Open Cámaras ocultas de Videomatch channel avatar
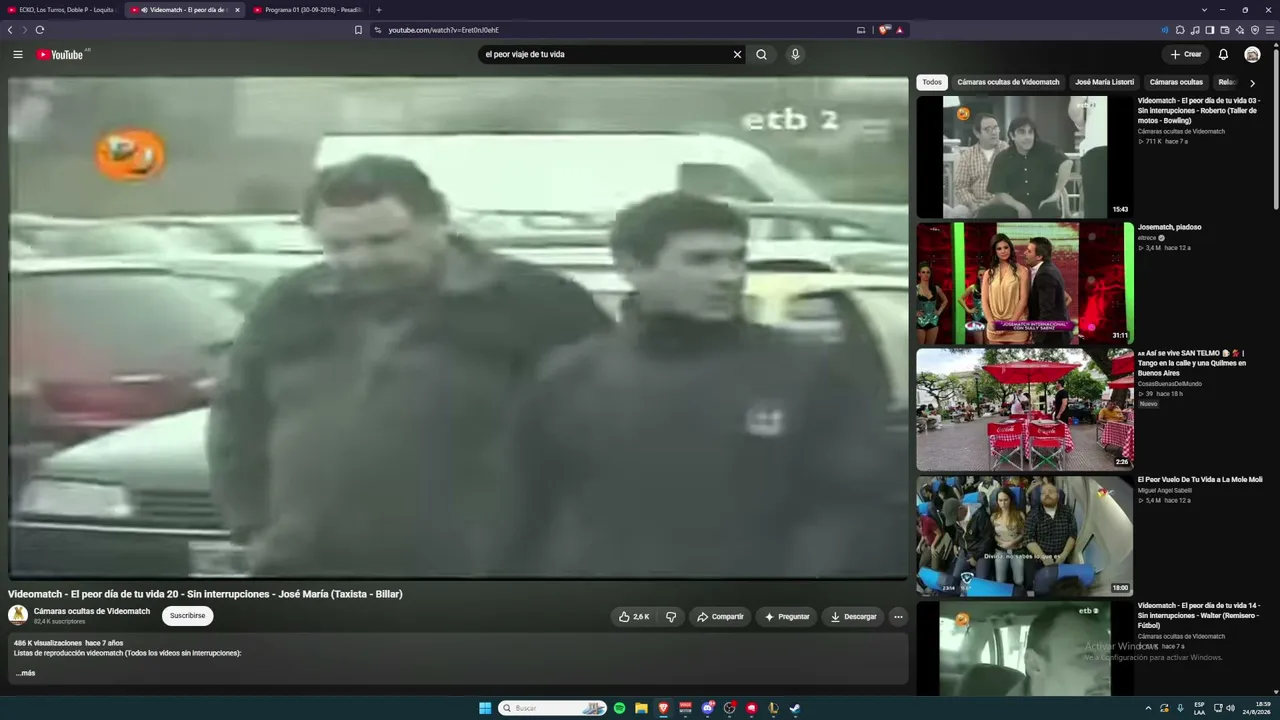The height and width of the screenshot is (720, 1280). click(18, 615)
